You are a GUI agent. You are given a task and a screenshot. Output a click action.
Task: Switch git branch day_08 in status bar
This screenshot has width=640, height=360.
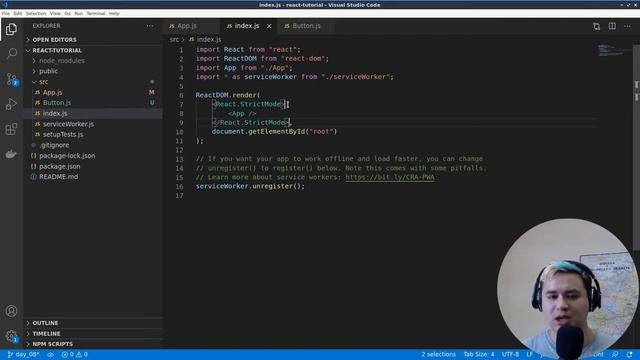[23, 354]
